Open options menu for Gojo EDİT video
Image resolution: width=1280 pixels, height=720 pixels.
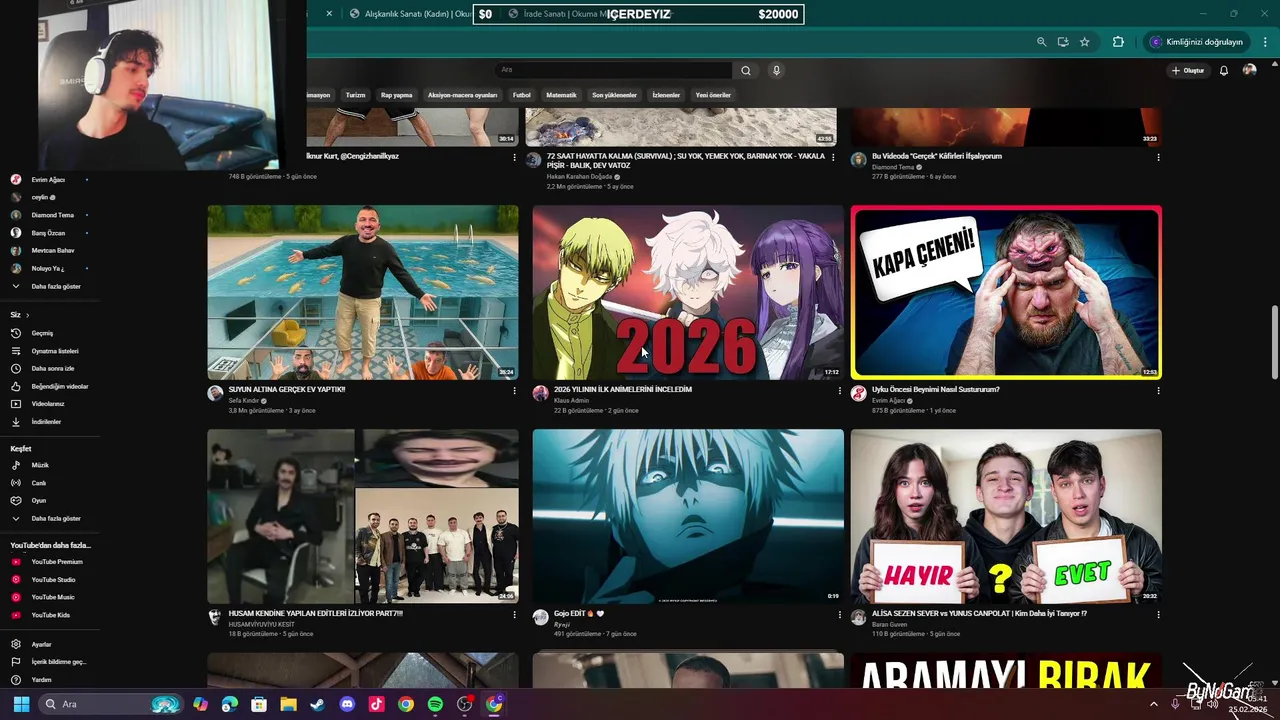839,615
